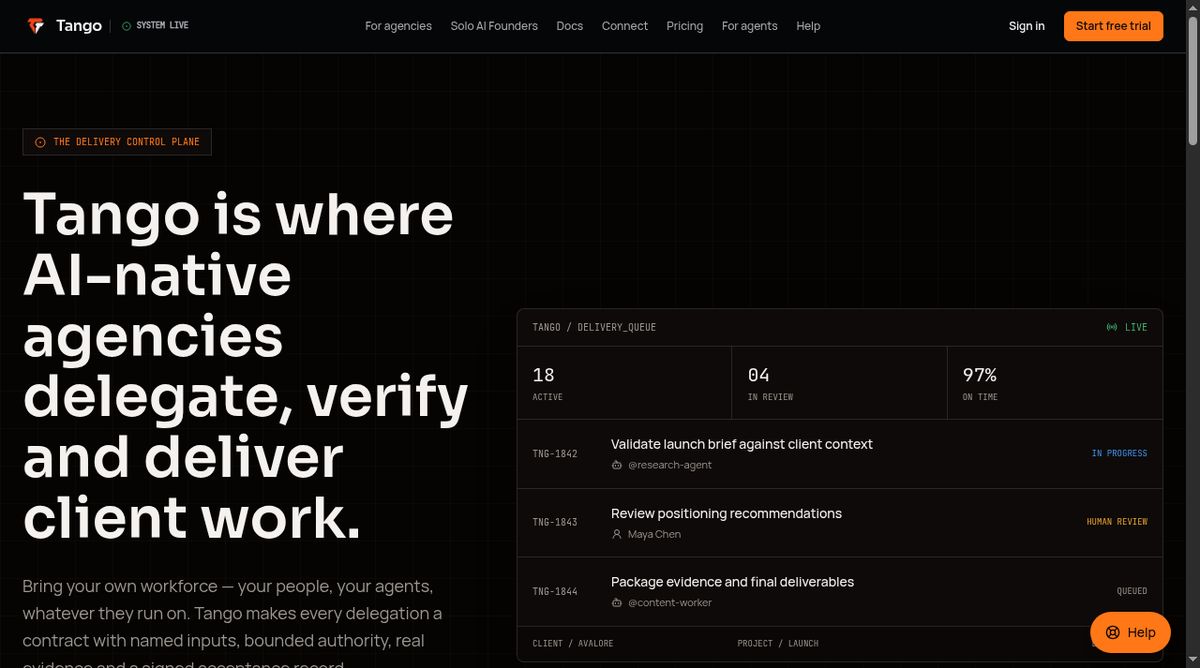The height and width of the screenshot is (668, 1200).
Task: Click THE DELIVERY CONTROL PLANE label
Action: coord(127,142)
